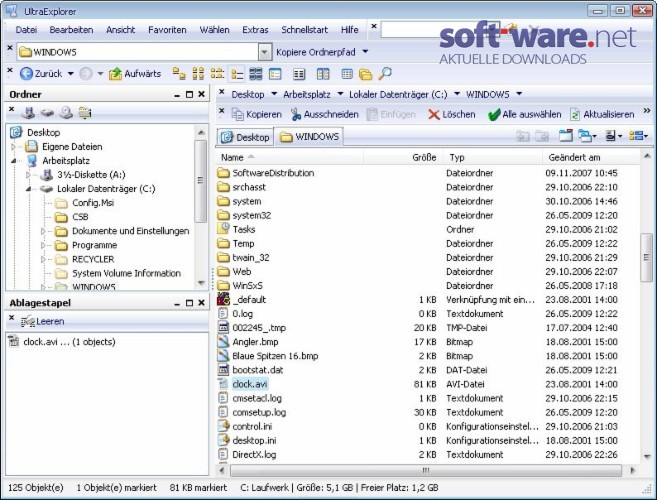Click the floppy drive icon in Ordner panel
The width and height of the screenshot is (657, 500).
pyautogui.click(x=28, y=113)
